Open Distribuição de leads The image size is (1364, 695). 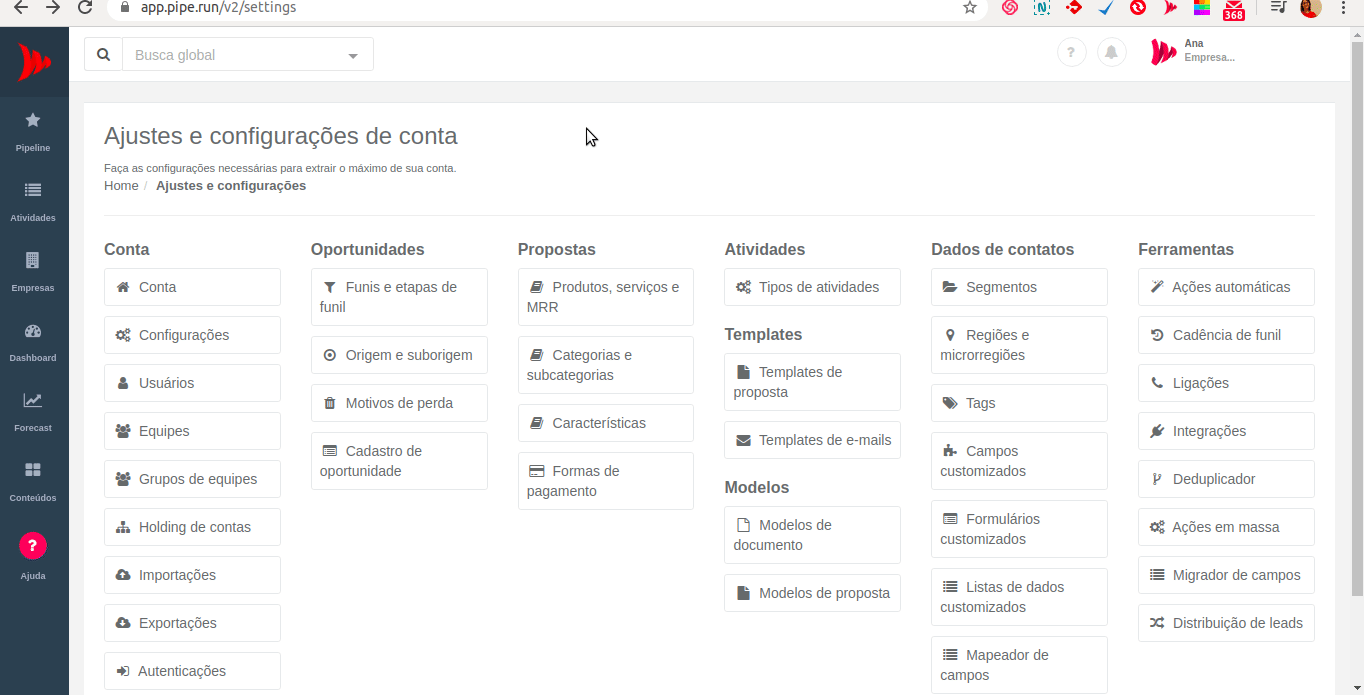pos(1226,623)
